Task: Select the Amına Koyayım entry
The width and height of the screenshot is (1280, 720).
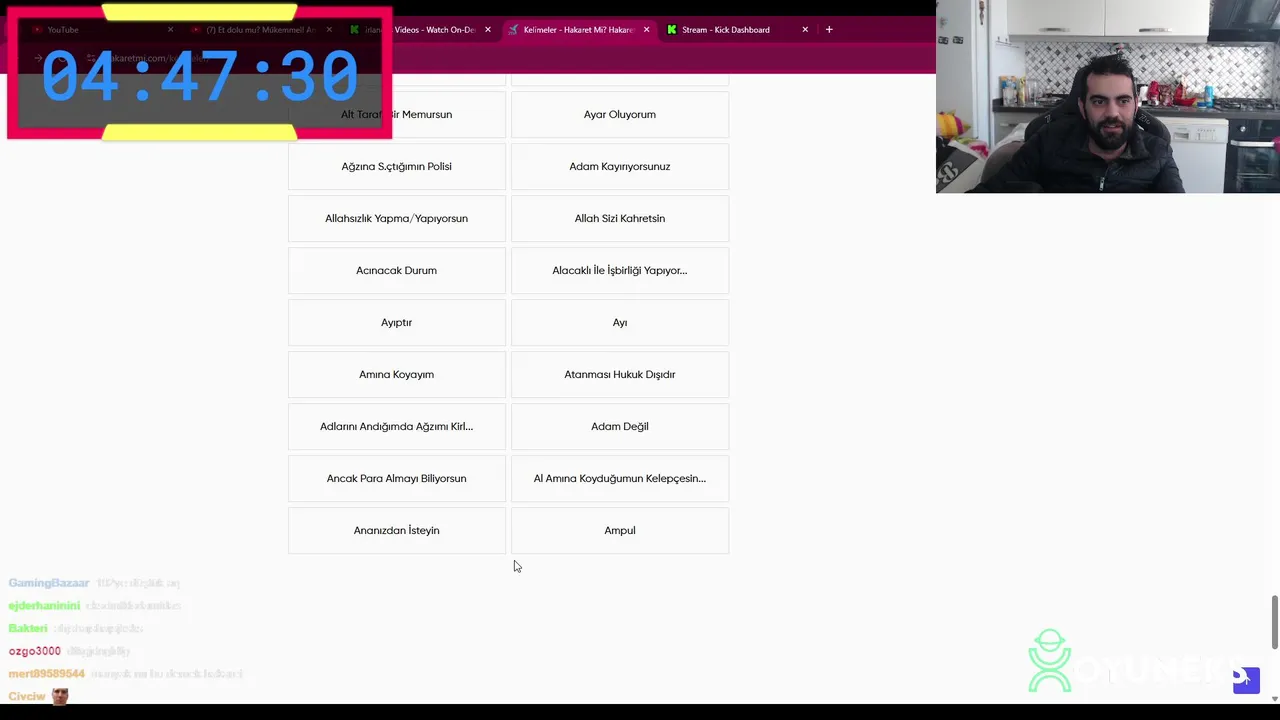Action: (397, 374)
